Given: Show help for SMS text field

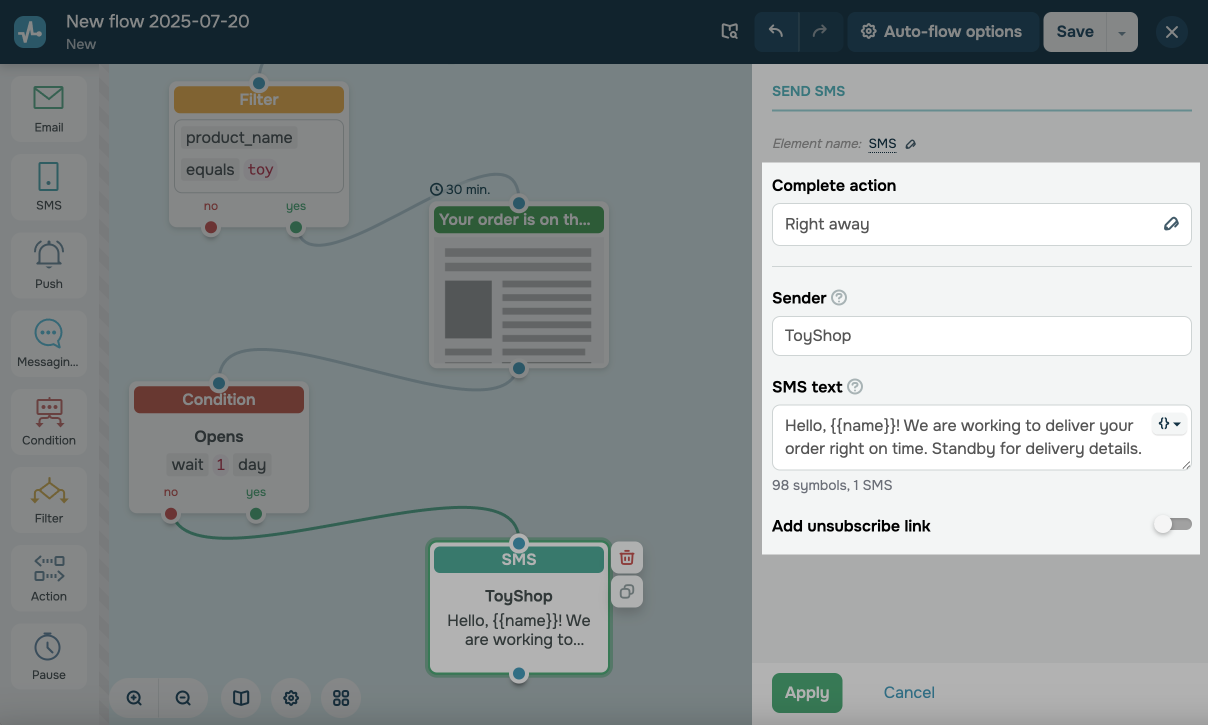Looking at the screenshot, I should pos(855,387).
